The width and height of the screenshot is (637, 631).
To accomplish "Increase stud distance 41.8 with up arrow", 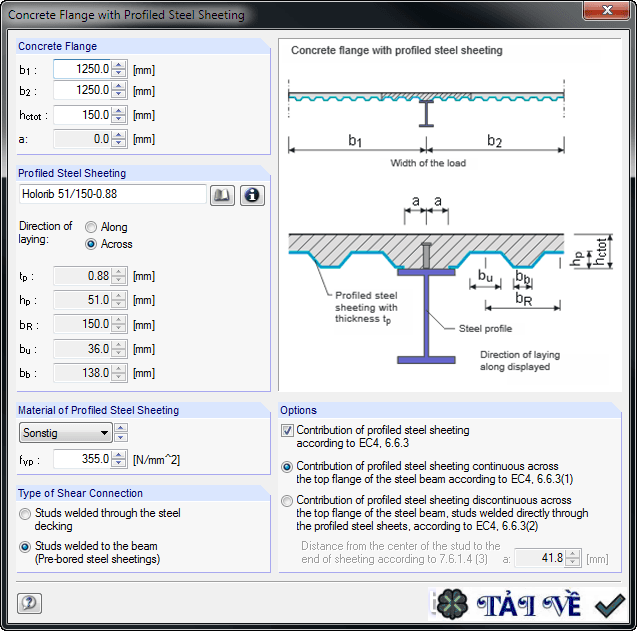I will pyautogui.click(x=573, y=554).
